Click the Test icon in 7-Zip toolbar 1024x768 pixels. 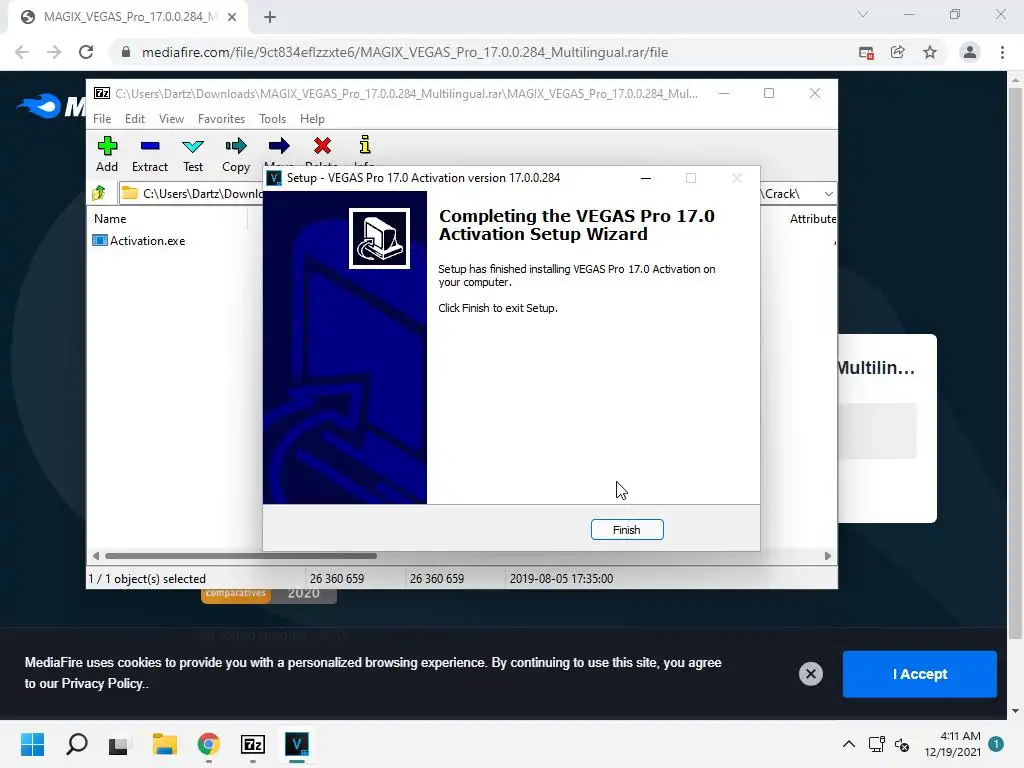coord(193,154)
